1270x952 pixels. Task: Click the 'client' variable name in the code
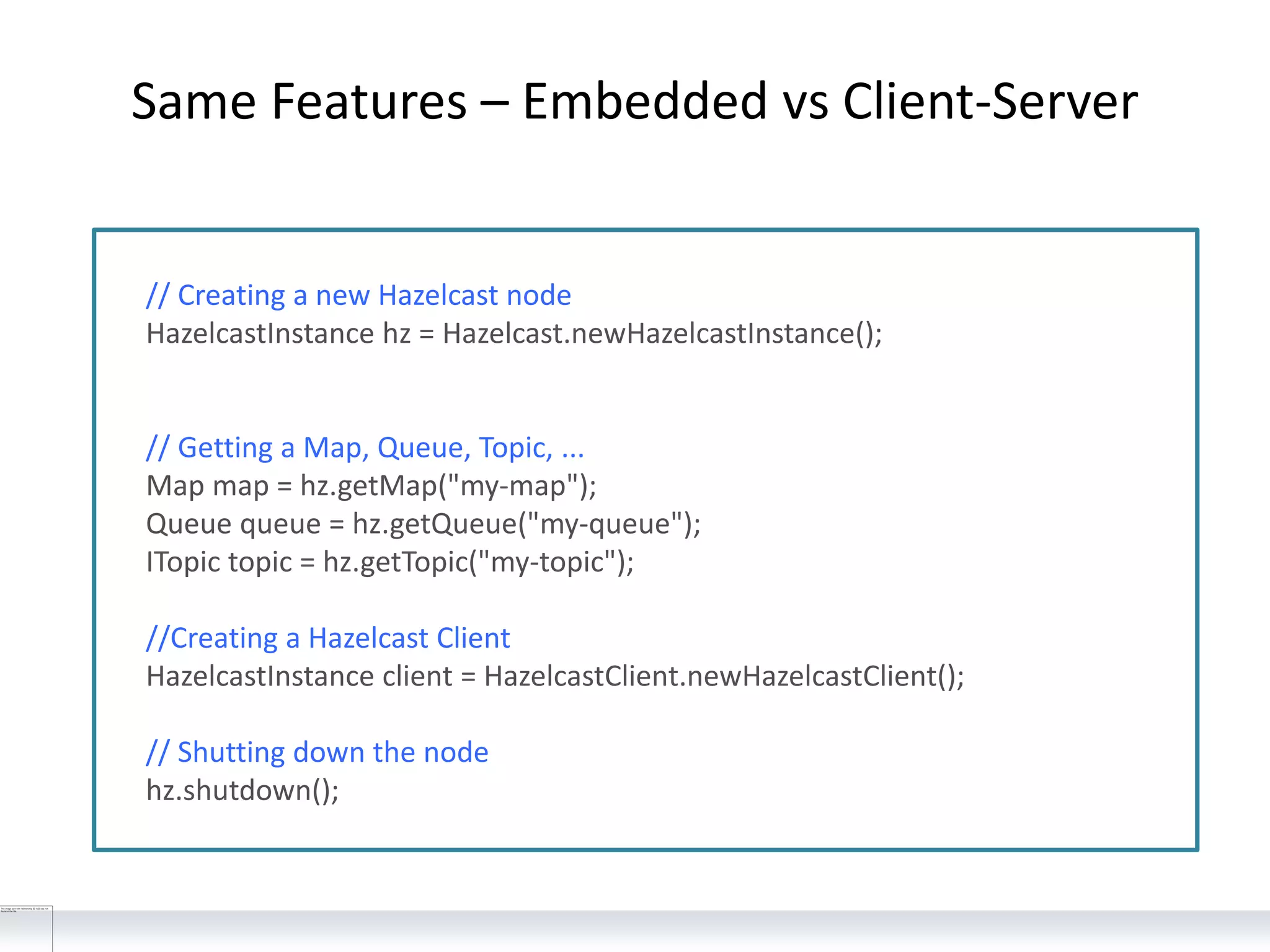point(417,677)
